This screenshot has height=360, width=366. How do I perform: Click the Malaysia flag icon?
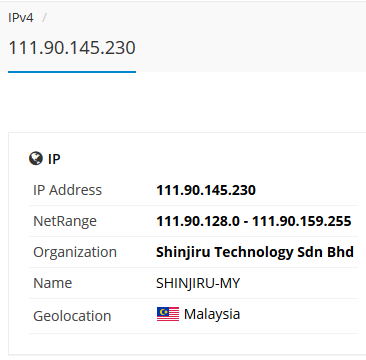point(168,314)
